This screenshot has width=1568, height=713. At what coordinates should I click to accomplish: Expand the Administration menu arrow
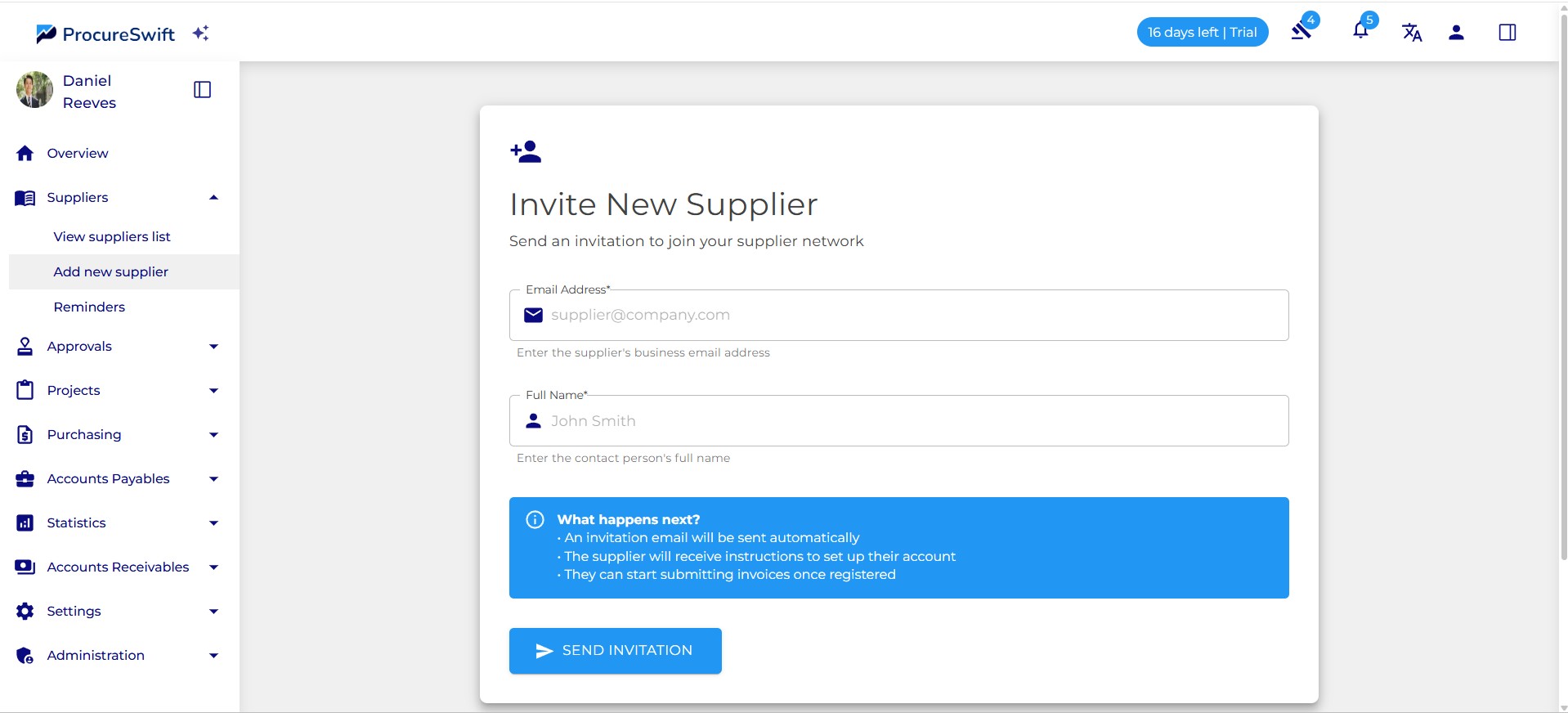click(x=213, y=656)
